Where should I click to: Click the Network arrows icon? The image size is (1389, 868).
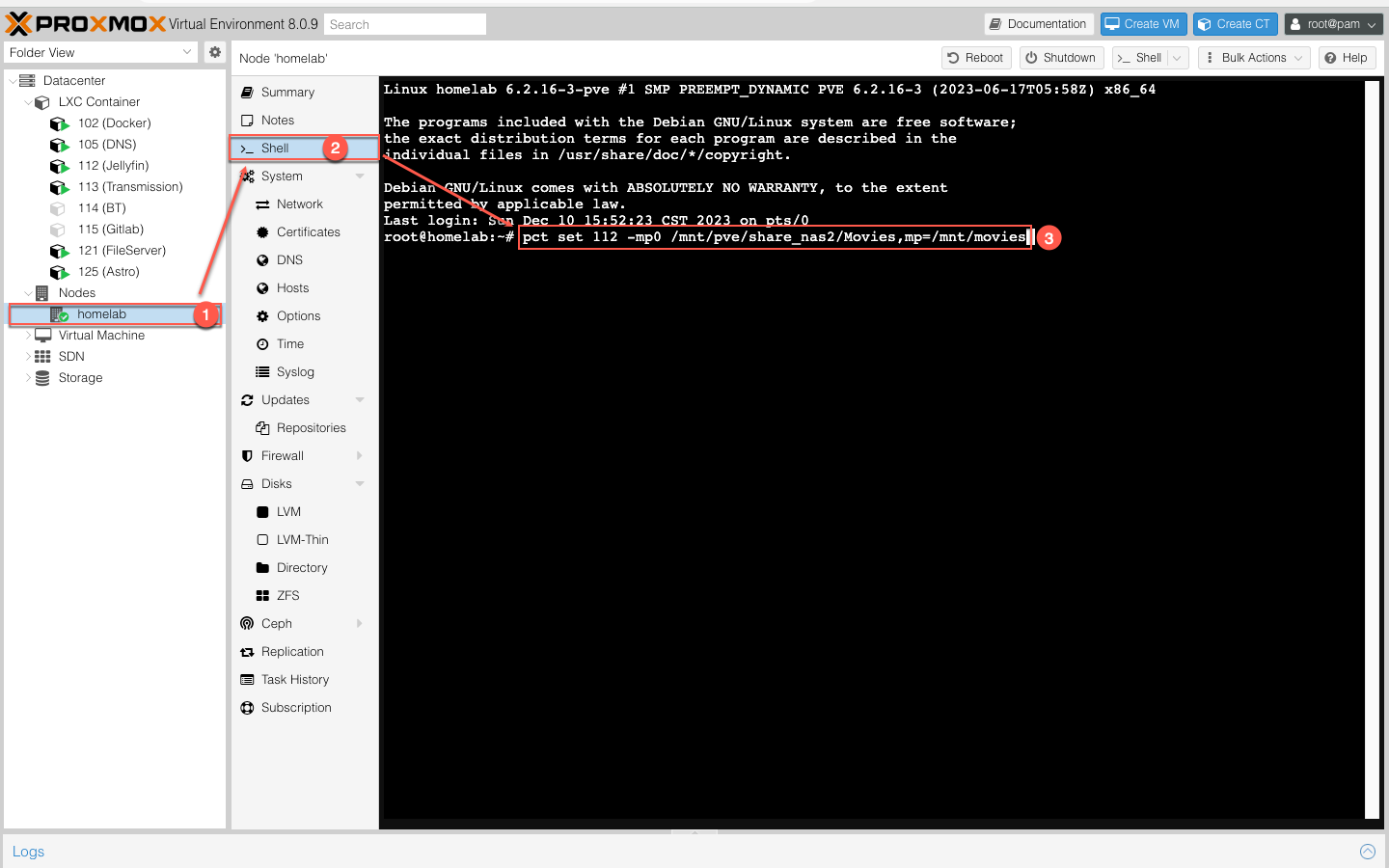tap(262, 204)
